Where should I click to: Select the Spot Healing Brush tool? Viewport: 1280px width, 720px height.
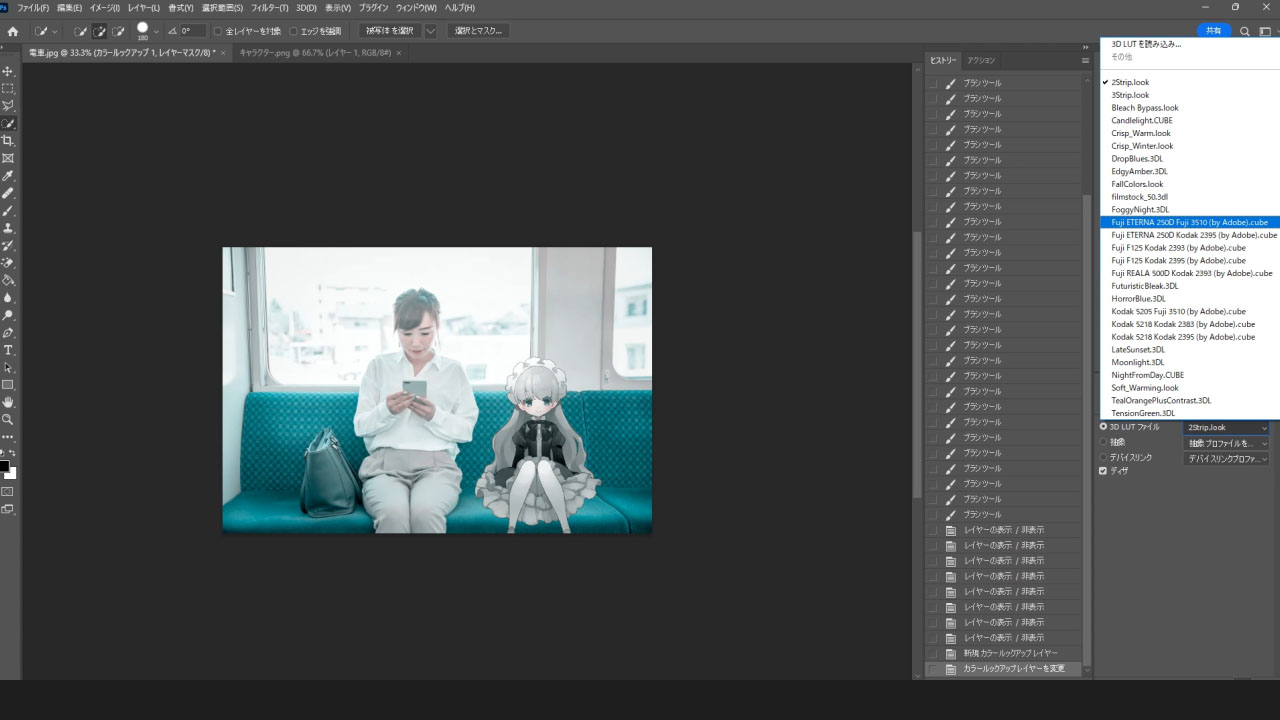point(8,193)
